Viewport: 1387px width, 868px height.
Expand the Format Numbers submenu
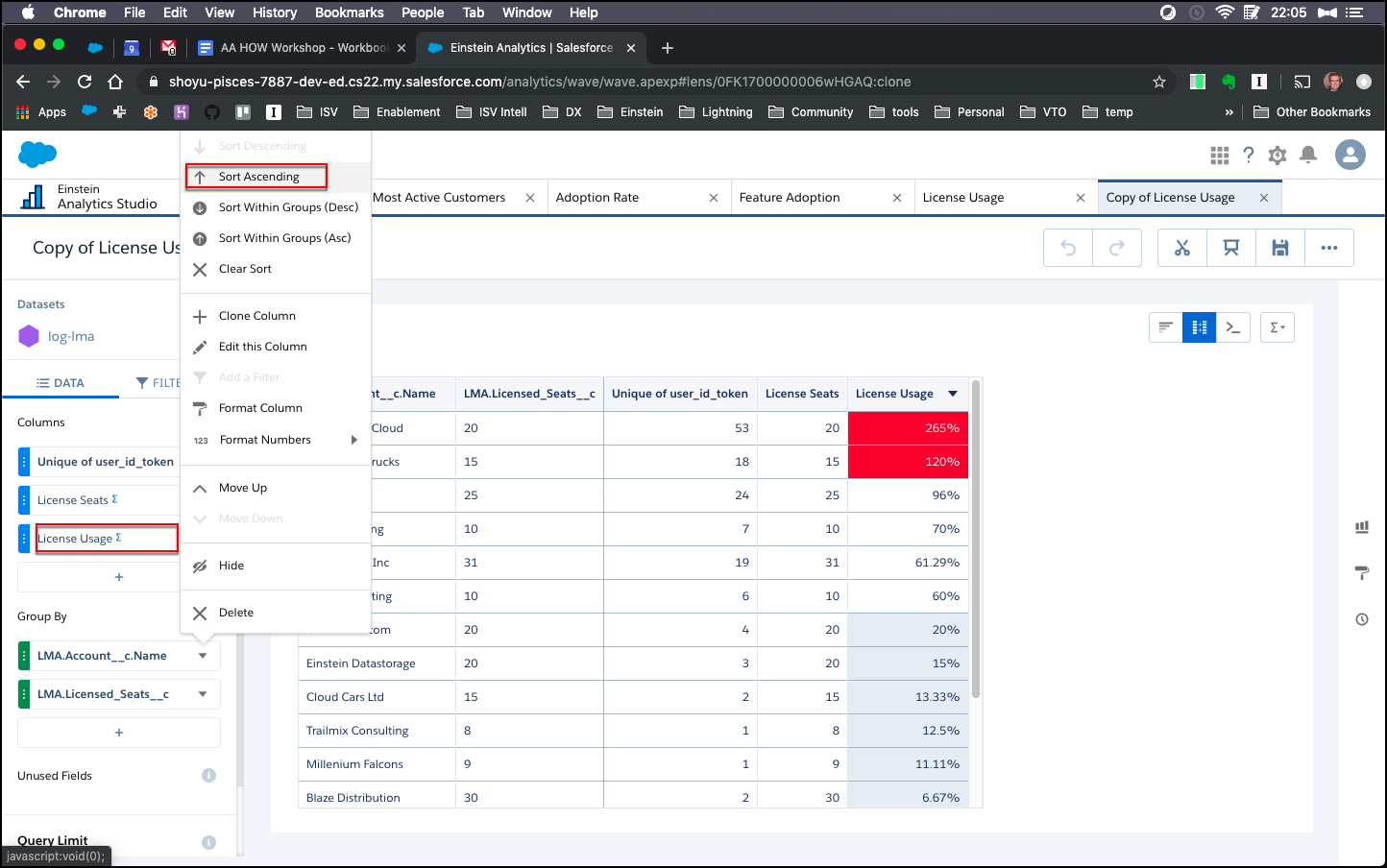(x=276, y=440)
